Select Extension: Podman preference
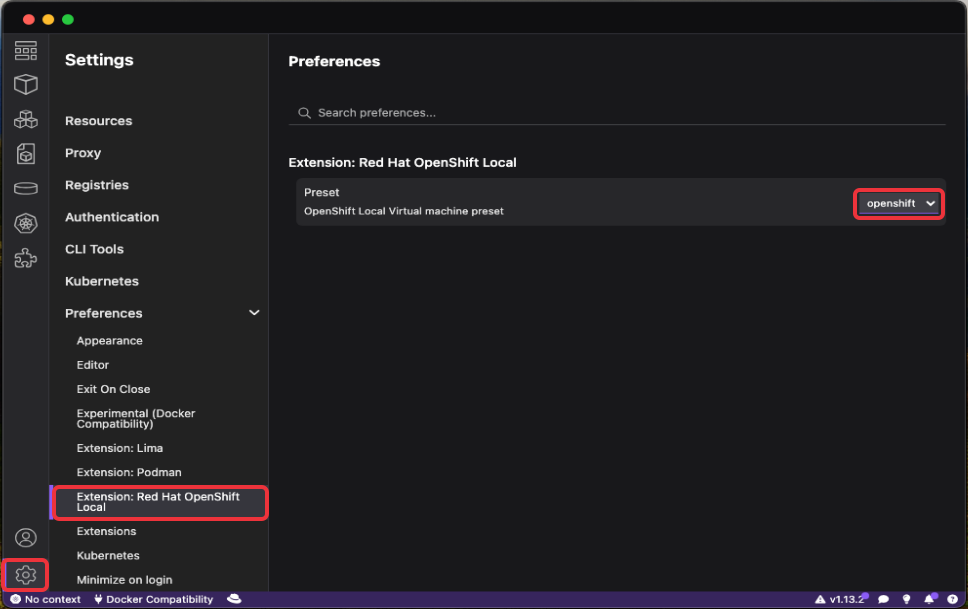The height and width of the screenshot is (609, 968). [x=129, y=472]
